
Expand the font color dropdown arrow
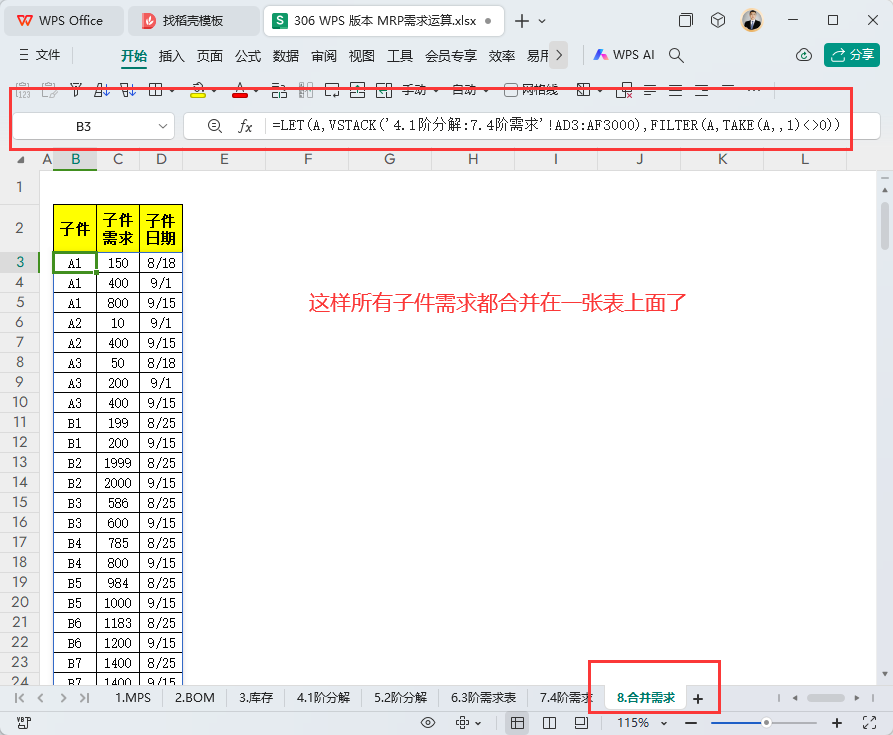[x=256, y=90]
